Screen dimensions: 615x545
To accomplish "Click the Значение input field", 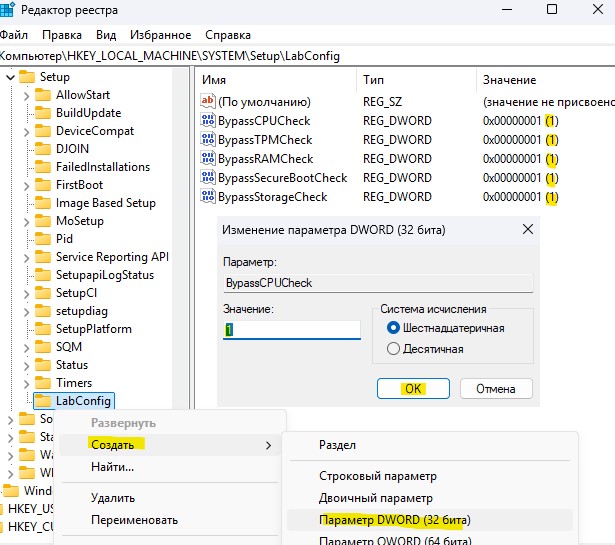I will coord(292,330).
